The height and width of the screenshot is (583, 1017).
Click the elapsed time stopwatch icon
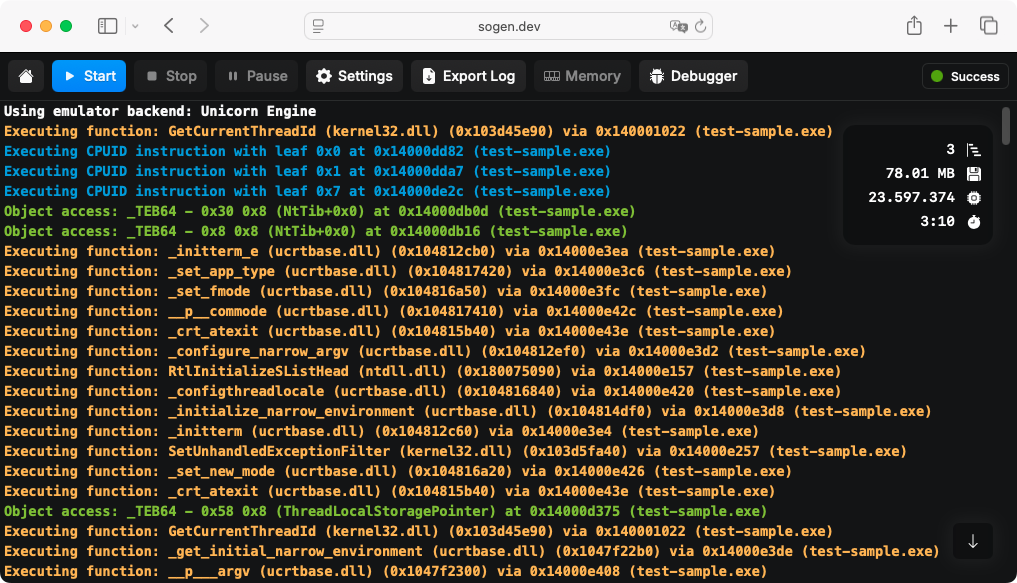click(x=974, y=222)
